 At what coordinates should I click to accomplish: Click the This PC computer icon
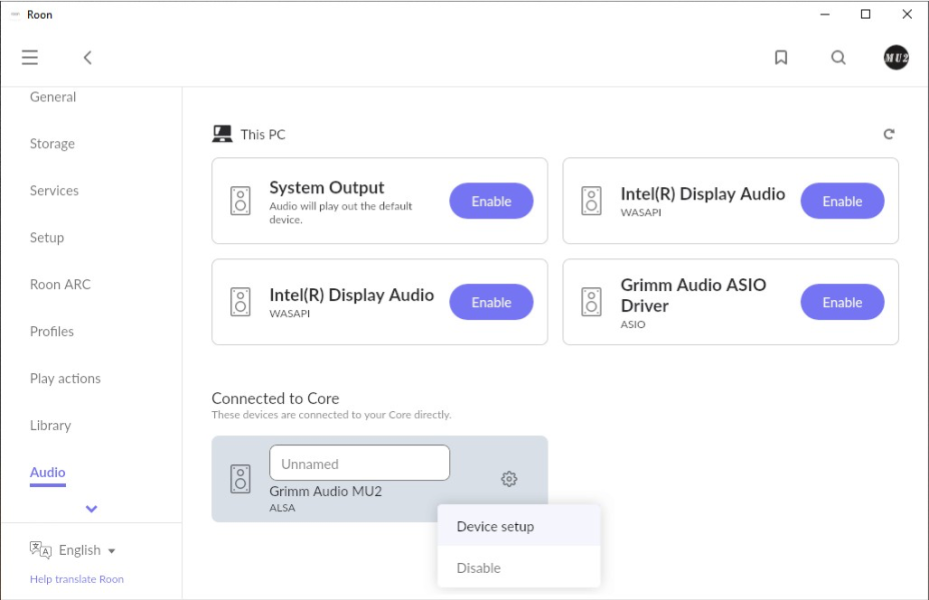222,134
